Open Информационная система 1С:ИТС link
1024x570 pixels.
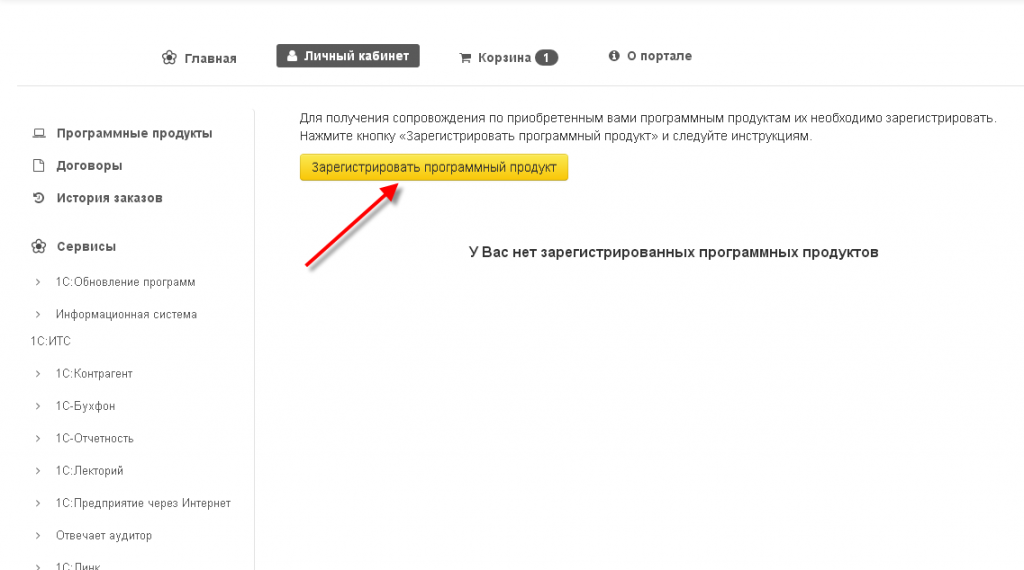126,314
